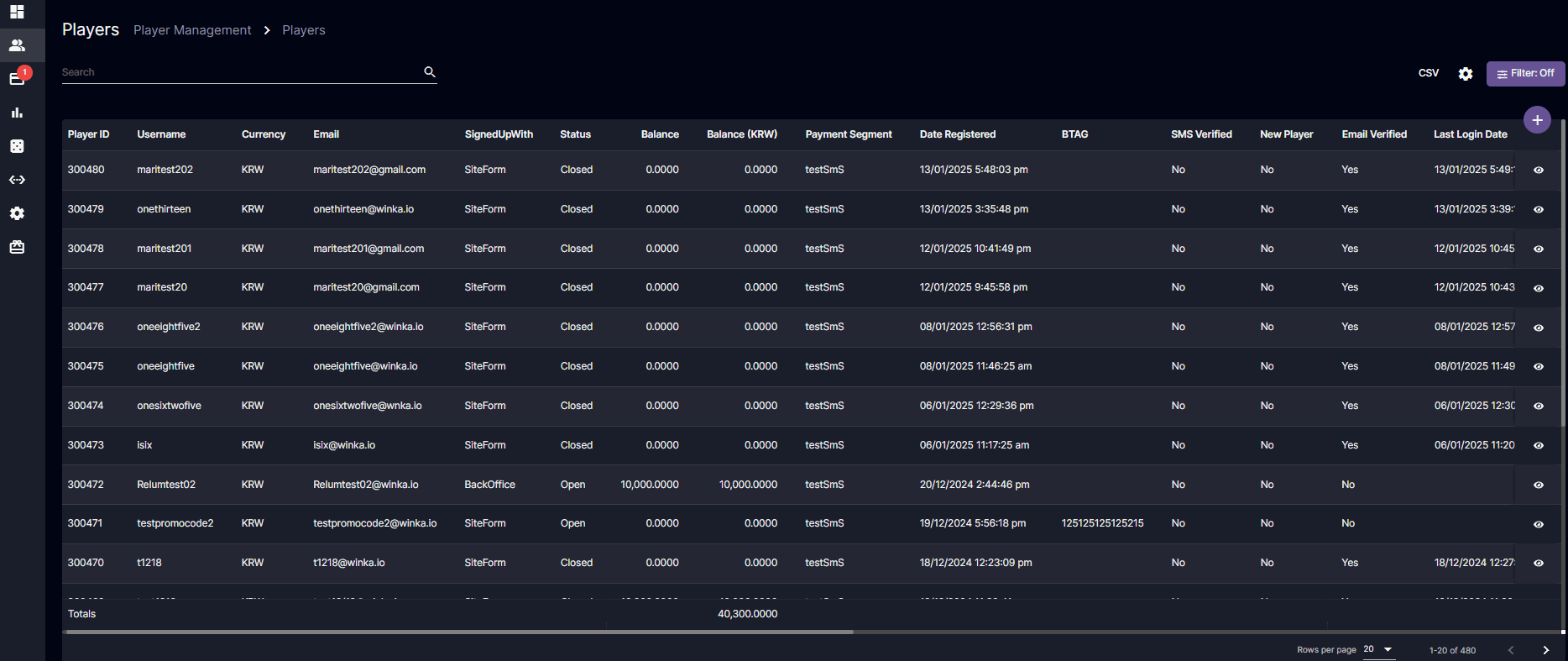View details for player 300480
The width and height of the screenshot is (1568, 661).
(1539, 170)
